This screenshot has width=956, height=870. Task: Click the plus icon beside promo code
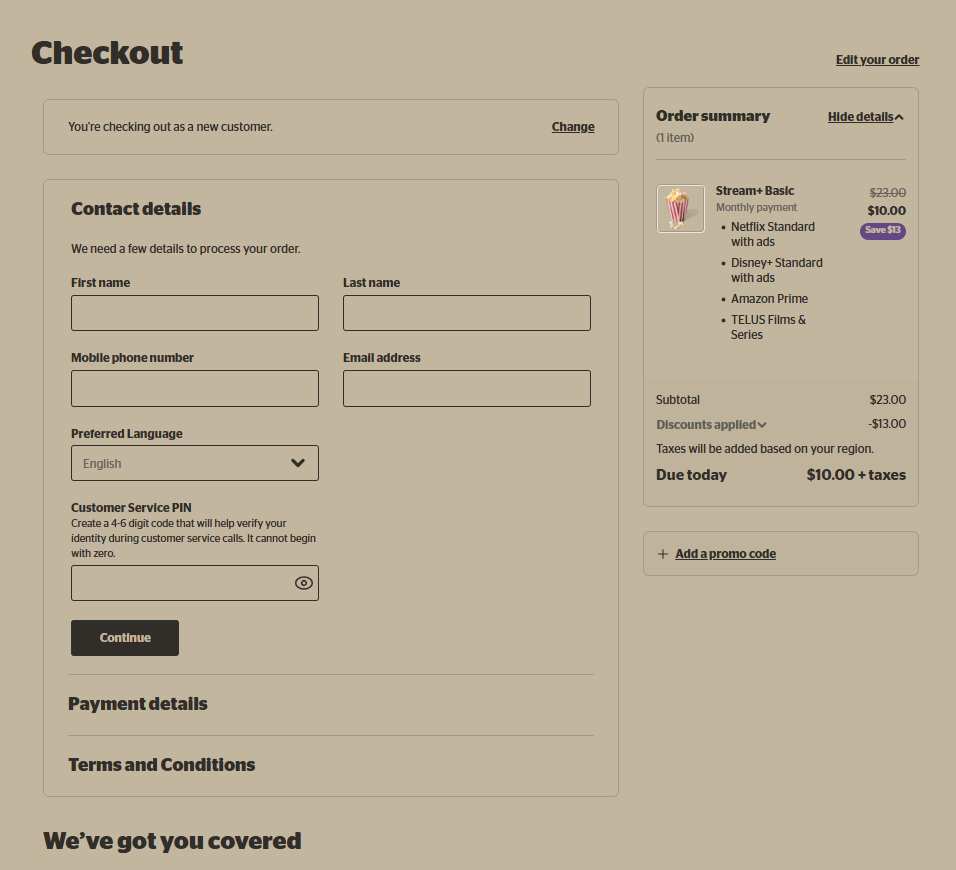[x=663, y=554]
